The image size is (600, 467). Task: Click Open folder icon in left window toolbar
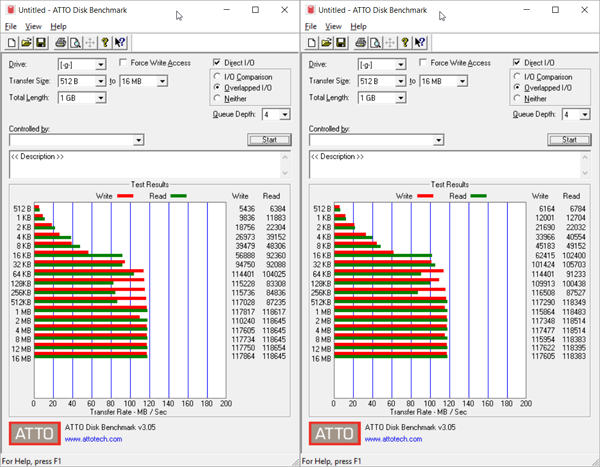(x=26, y=42)
